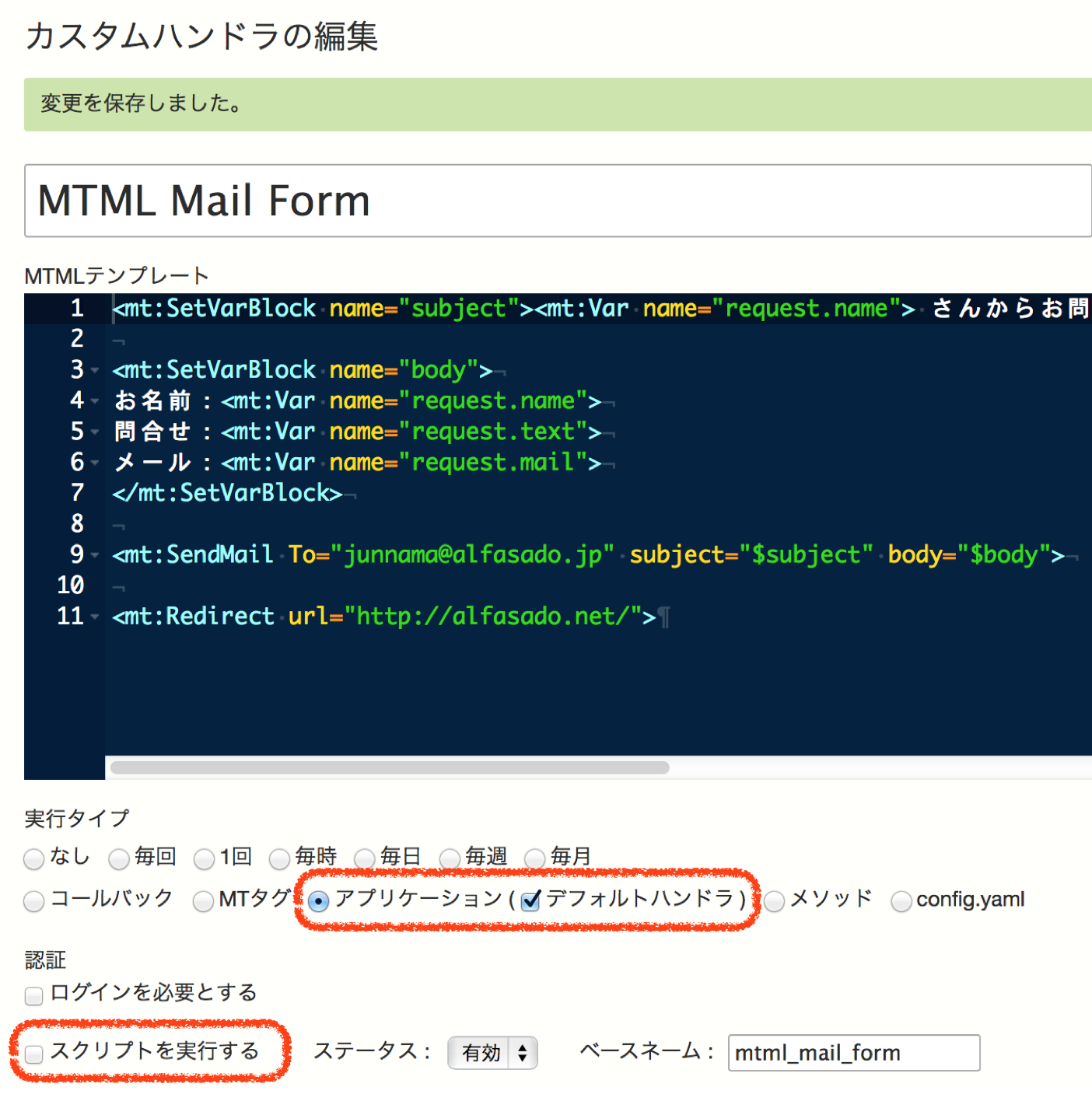
Task: Select the 毎時 radio option
Action: [279, 859]
